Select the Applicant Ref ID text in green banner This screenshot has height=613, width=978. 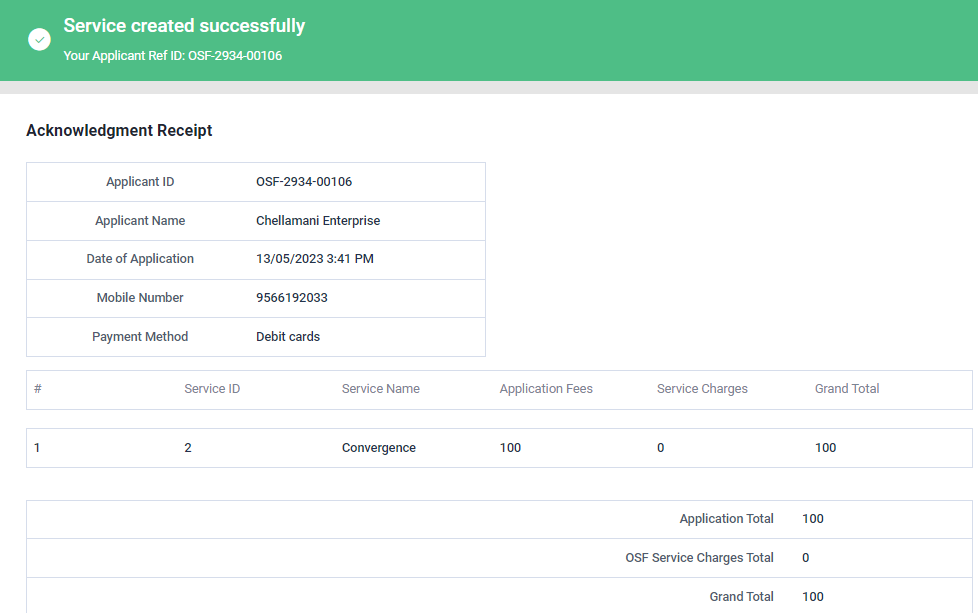(173, 56)
